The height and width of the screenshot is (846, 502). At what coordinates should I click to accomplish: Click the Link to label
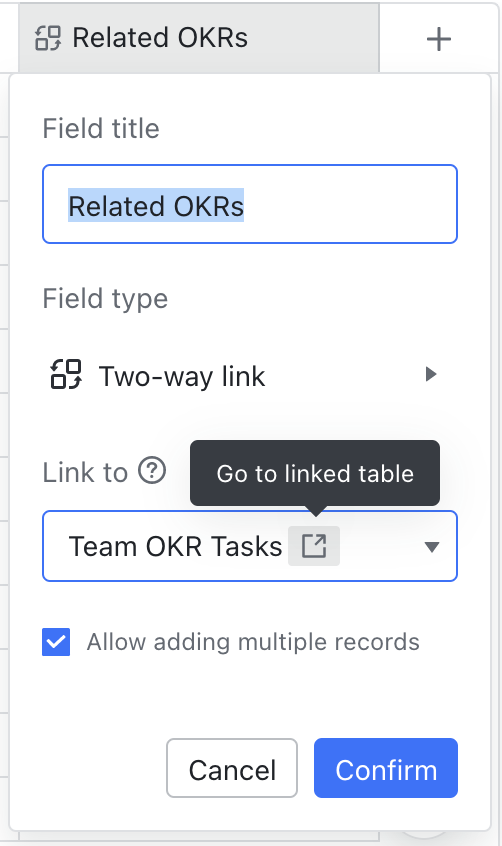tap(85, 472)
